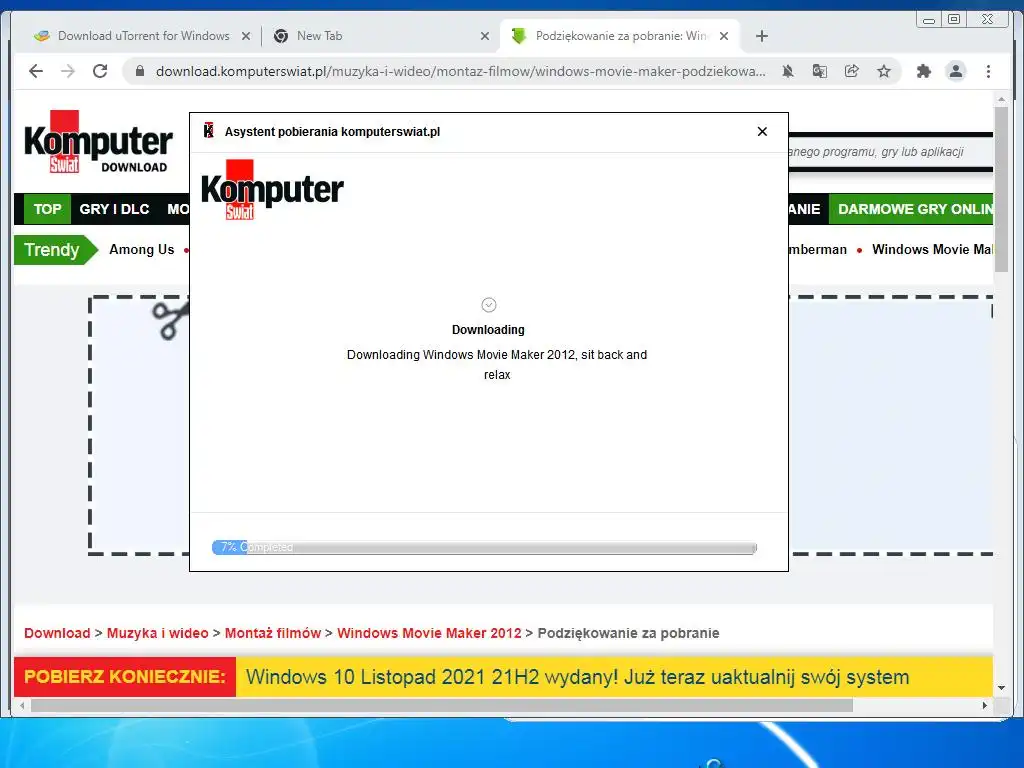The height and width of the screenshot is (768, 1024).
Task: Open Windows Movie Maker trending link
Action: pyautogui.click(x=932, y=249)
